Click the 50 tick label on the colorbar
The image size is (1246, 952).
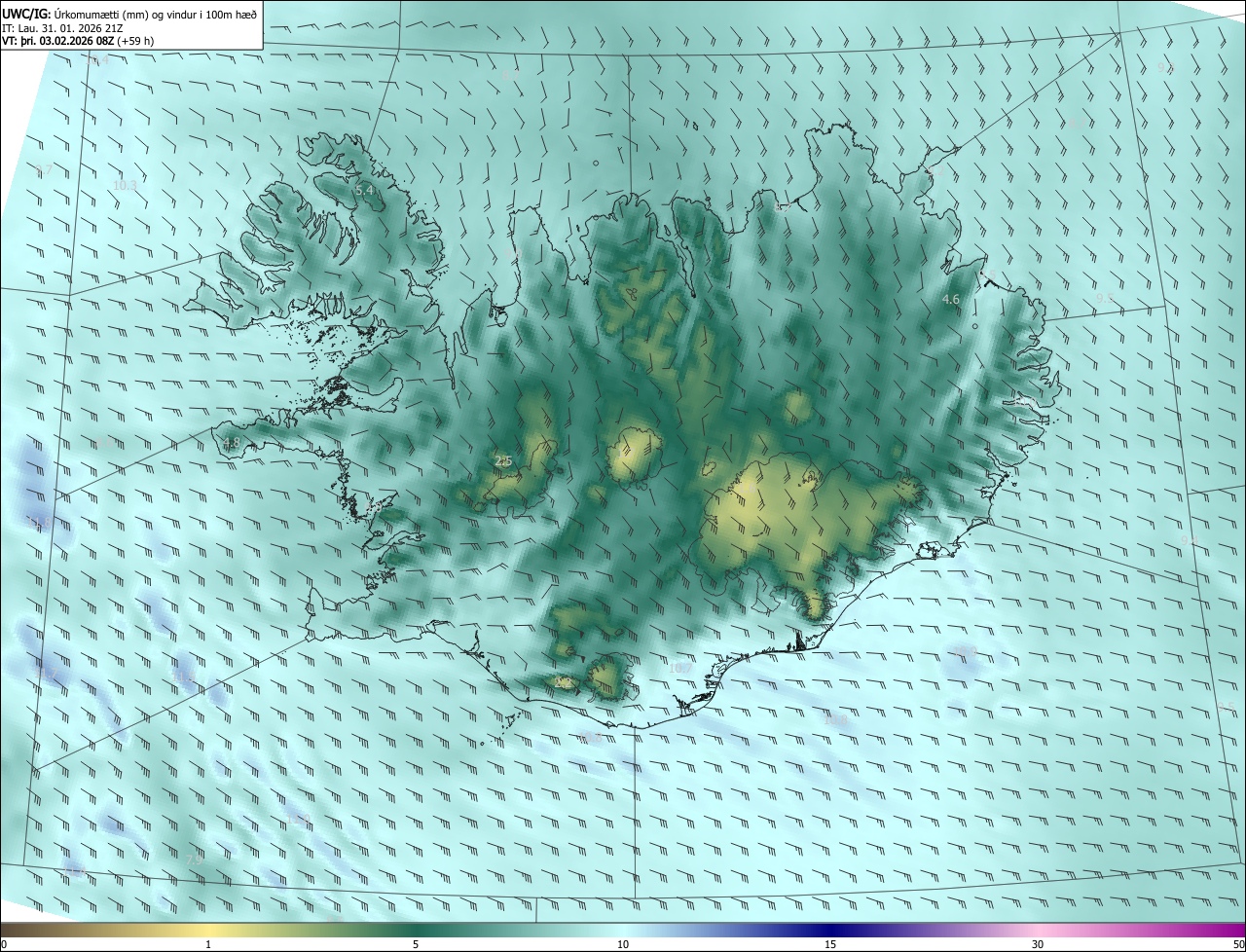coord(1238,944)
